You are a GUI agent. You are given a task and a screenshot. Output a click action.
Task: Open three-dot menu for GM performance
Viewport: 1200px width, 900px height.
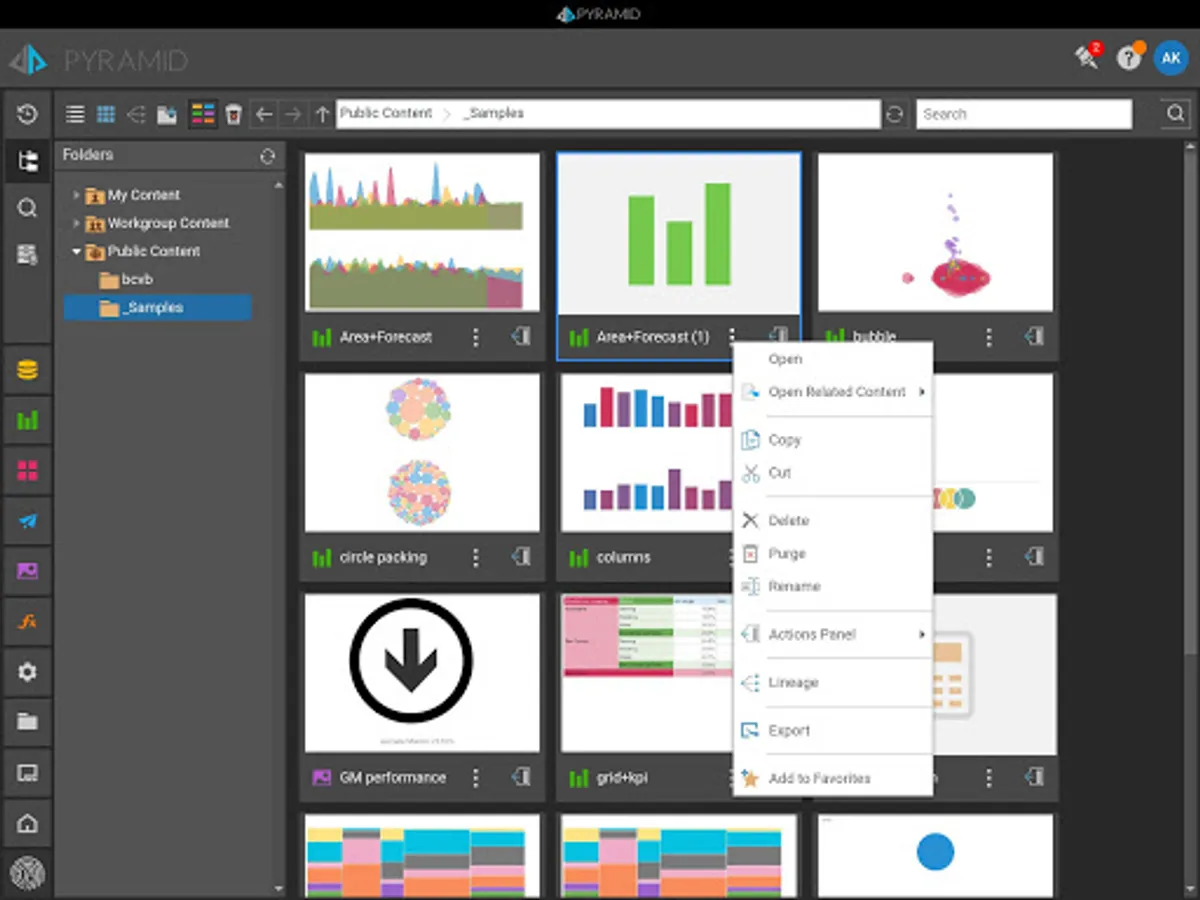[476, 777]
